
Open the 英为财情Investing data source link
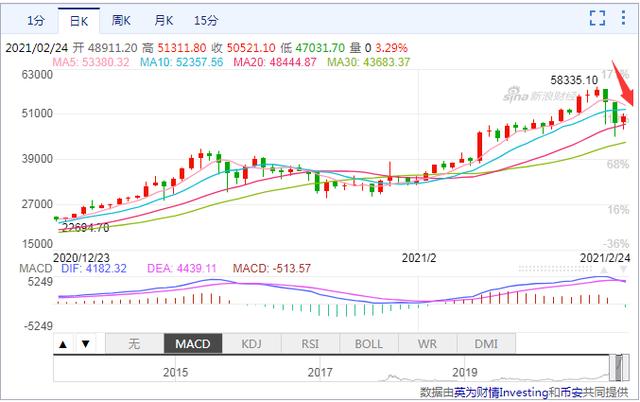coord(496,392)
